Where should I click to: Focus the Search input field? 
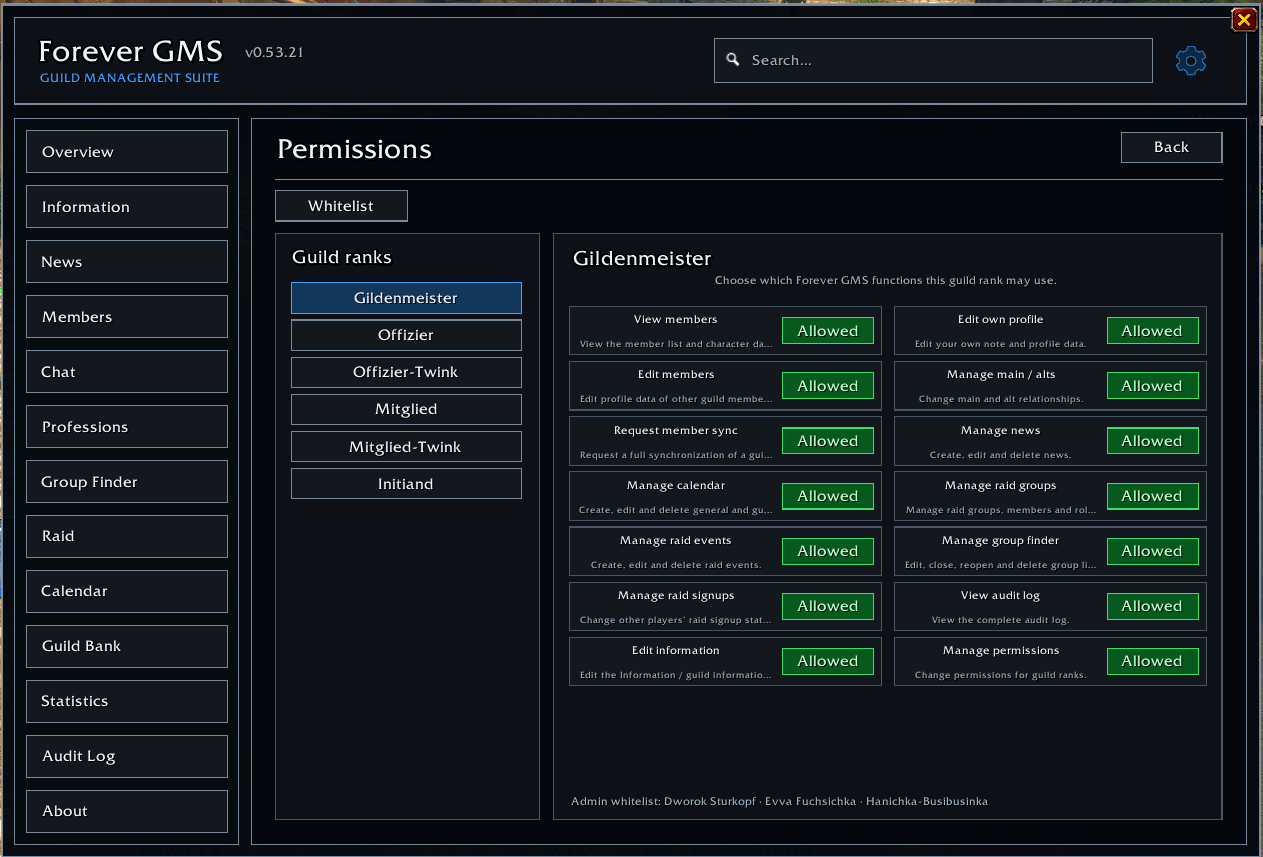click(933, 60)
